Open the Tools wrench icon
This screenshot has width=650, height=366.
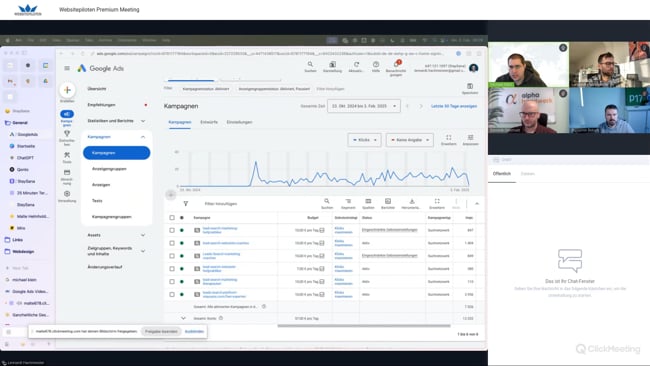(x=67, y=155)
